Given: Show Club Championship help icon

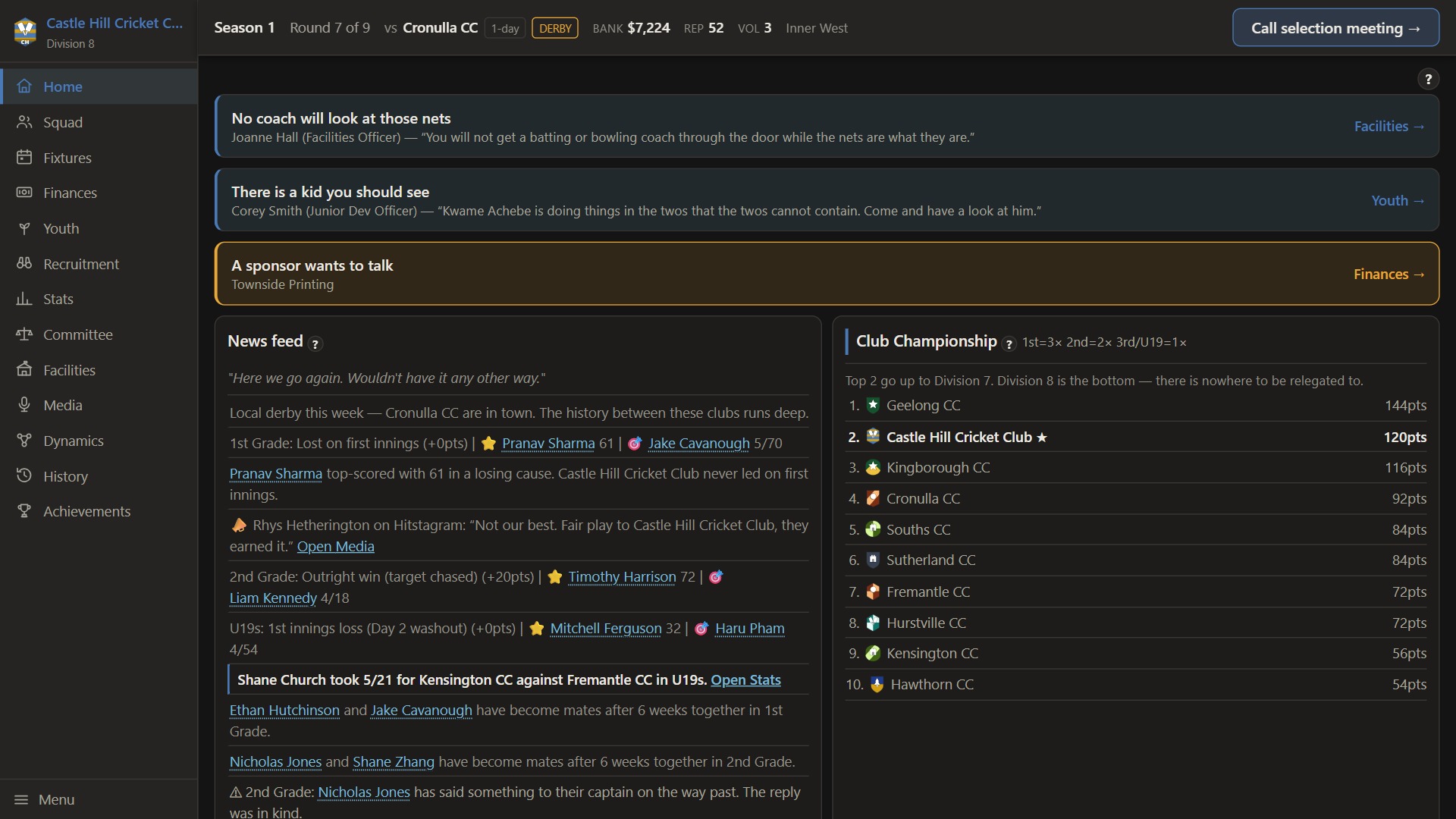Looking at the screenshot, I should [x=1009, y=344].
